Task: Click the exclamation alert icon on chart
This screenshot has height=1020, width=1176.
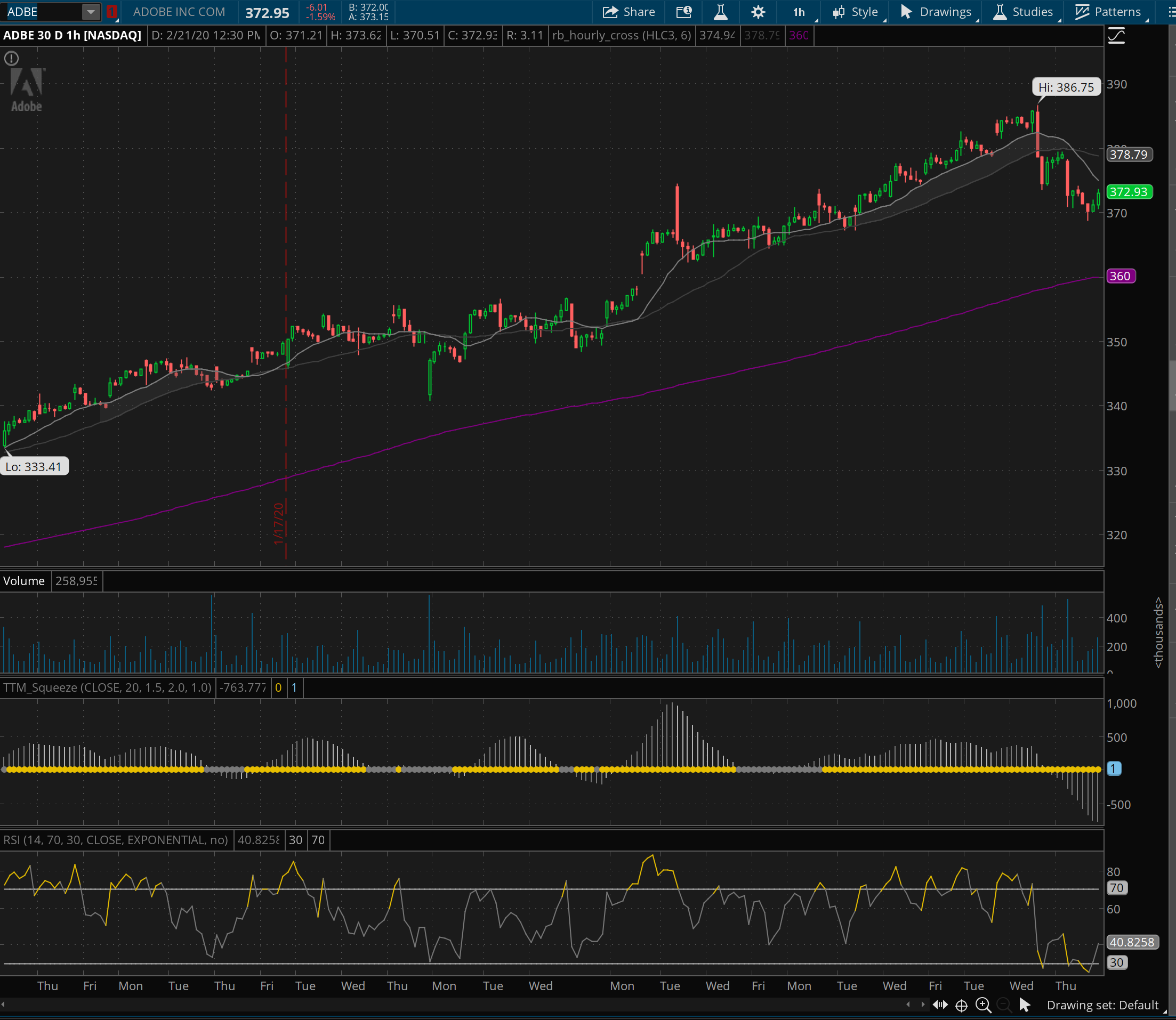Action: tap(11, 59)
